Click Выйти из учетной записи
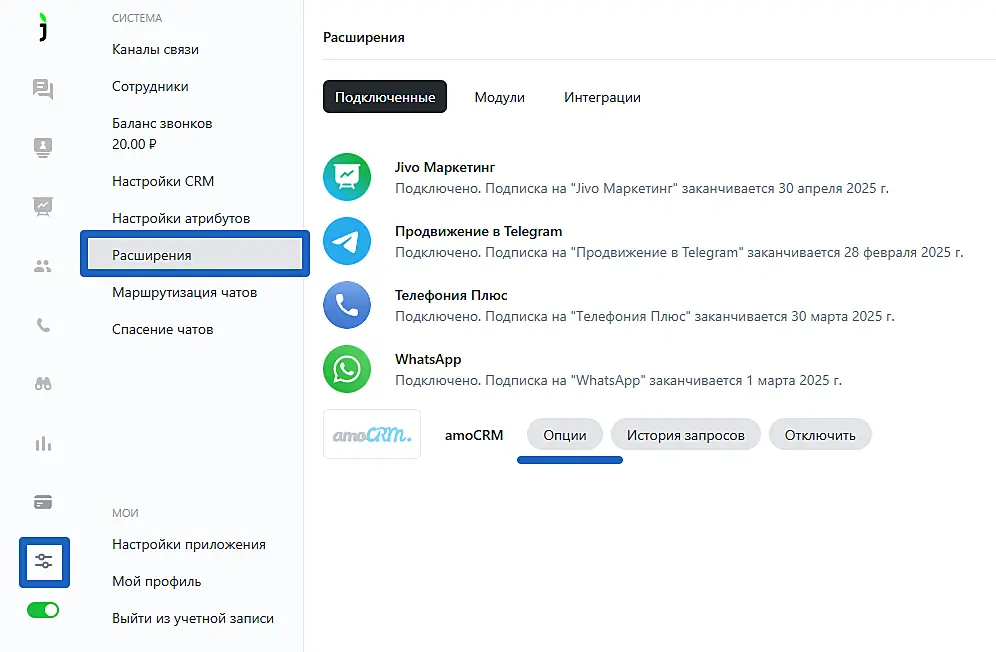Viewport: 996px width, 652px height. tap(193, 618)
